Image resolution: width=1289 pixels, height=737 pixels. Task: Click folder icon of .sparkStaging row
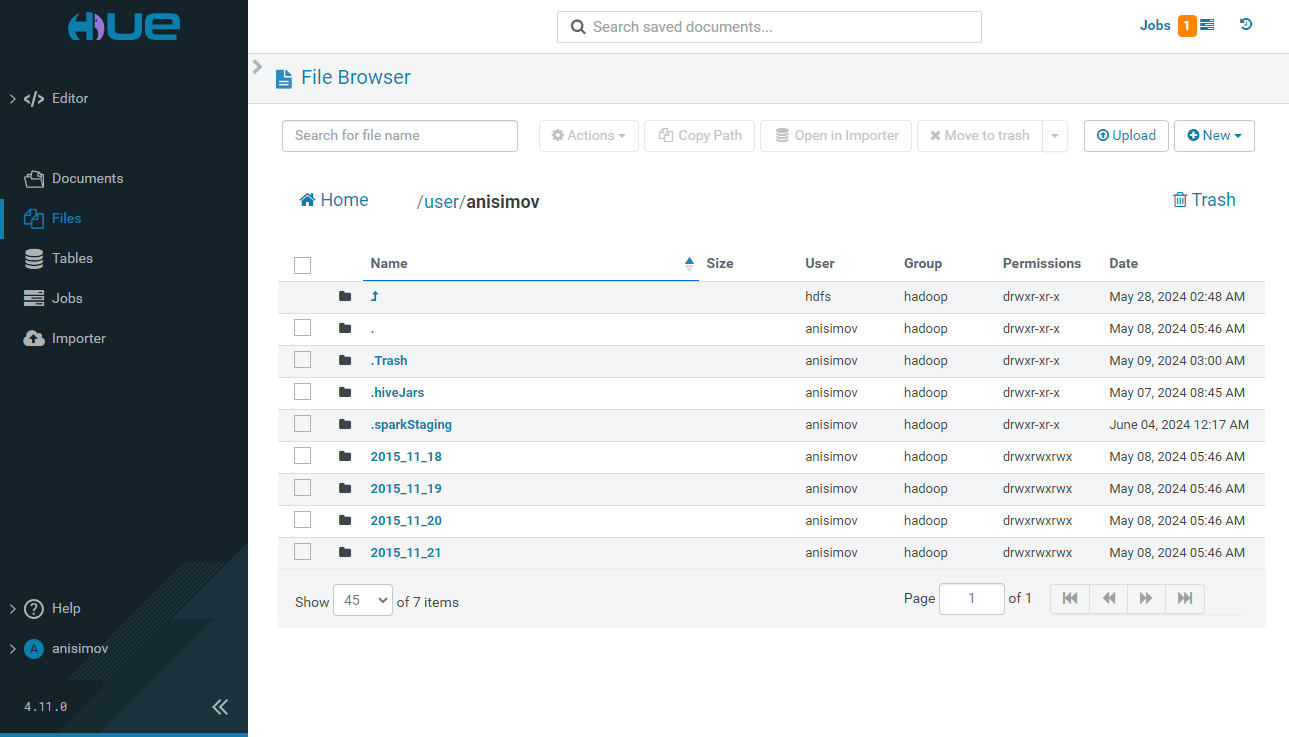[345, 424]
